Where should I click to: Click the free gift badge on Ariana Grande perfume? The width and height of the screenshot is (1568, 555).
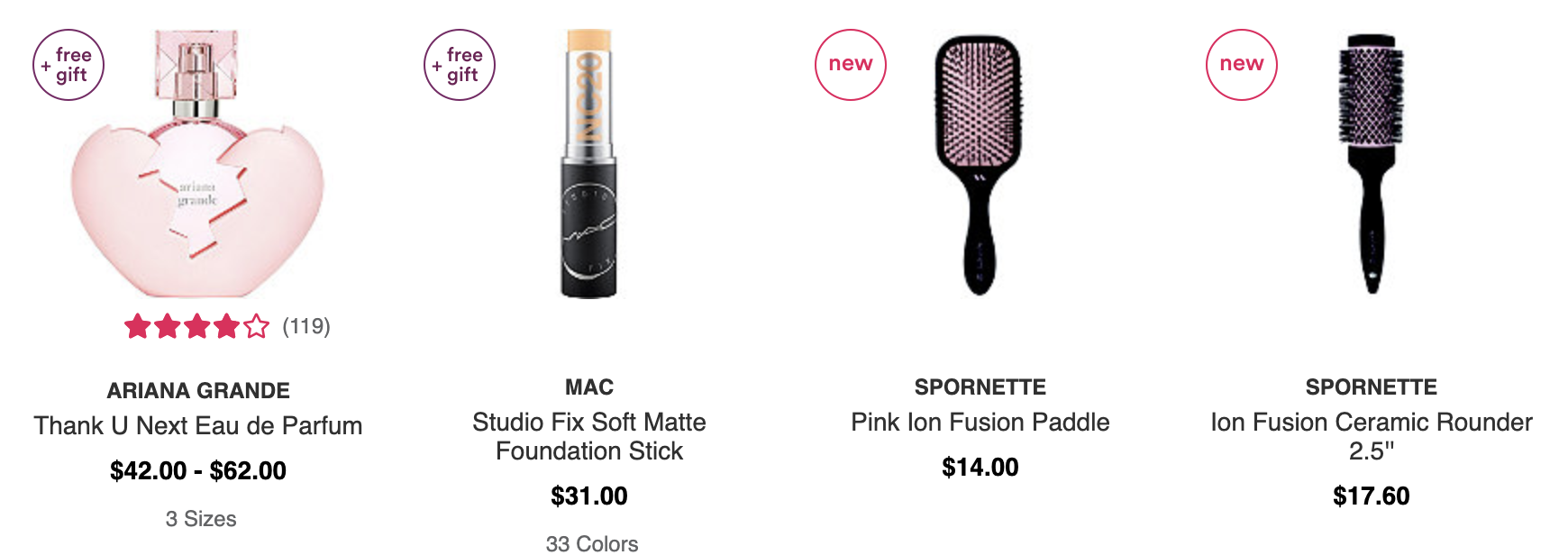(x=68, y=65)
